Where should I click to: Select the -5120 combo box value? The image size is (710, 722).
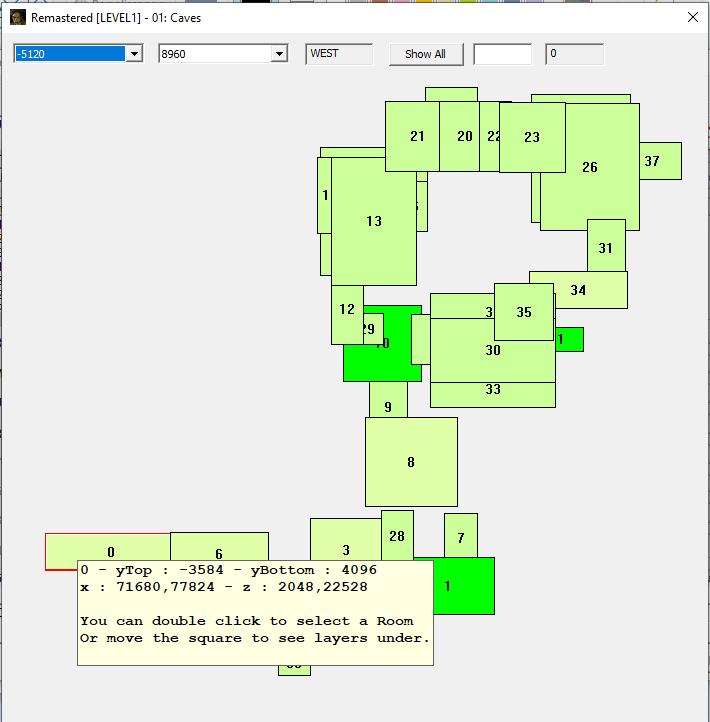(x=70, y=54)
